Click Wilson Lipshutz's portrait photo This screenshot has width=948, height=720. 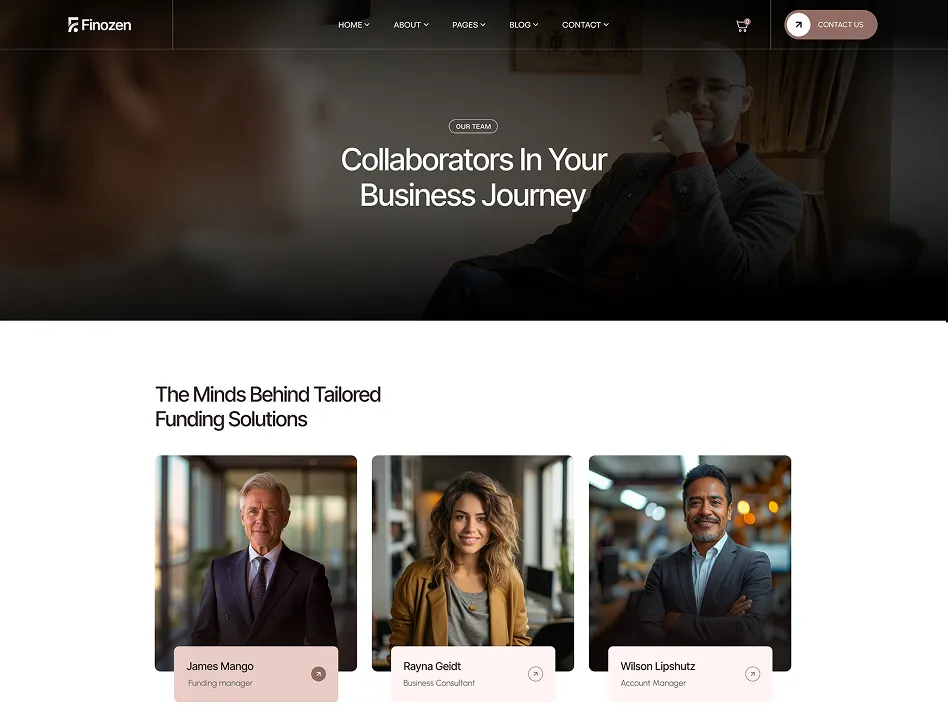pos(690,550)
